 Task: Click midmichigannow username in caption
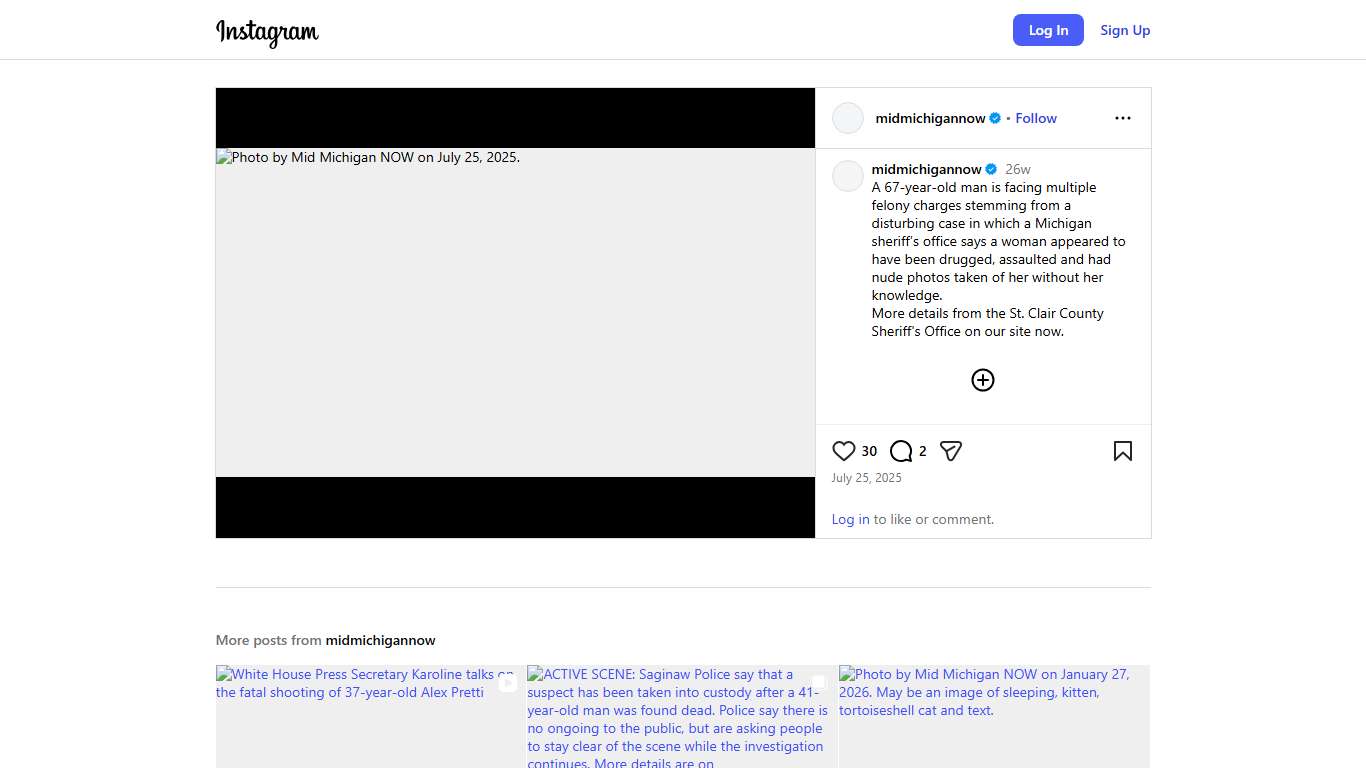click(926, 169)
